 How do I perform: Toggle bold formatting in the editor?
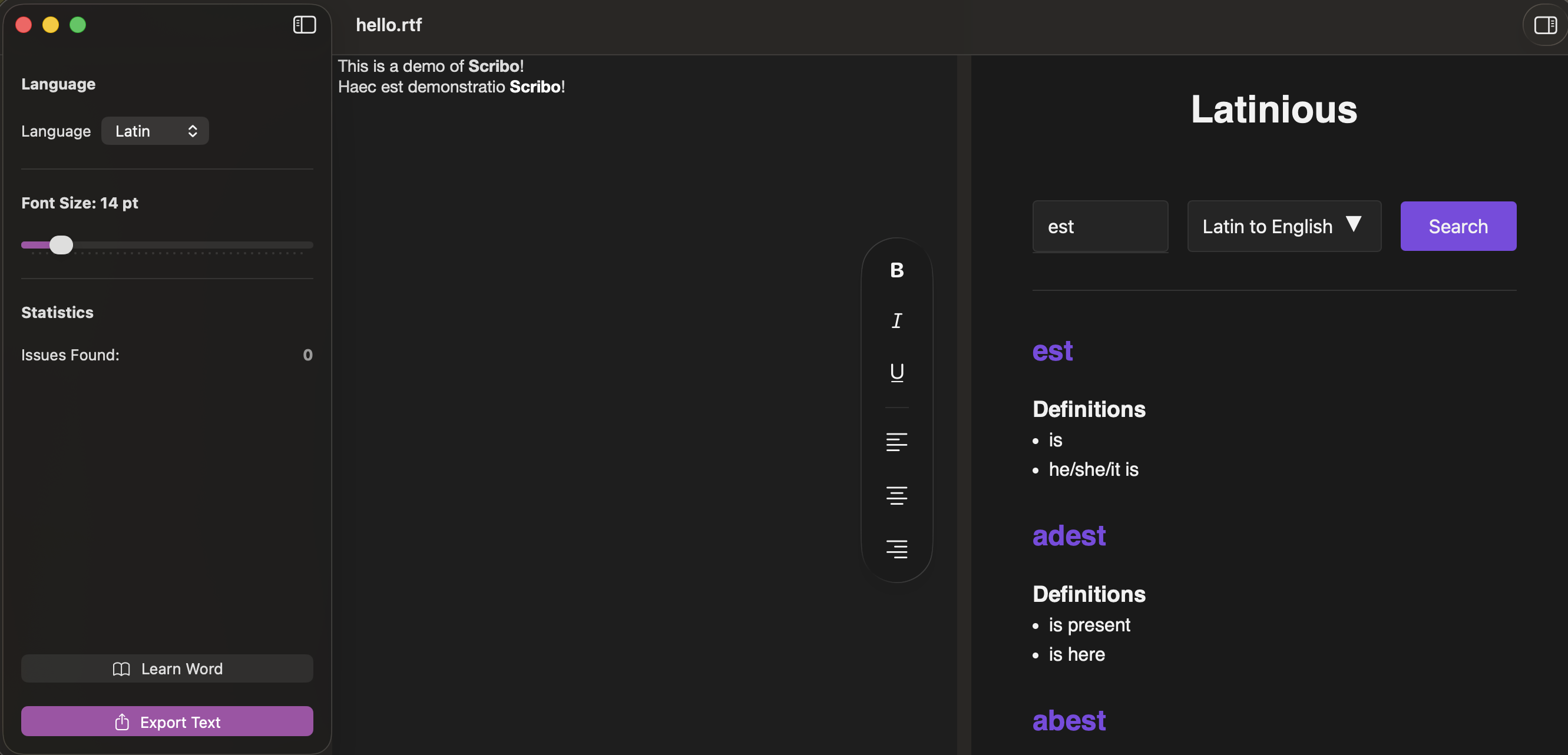897,270
